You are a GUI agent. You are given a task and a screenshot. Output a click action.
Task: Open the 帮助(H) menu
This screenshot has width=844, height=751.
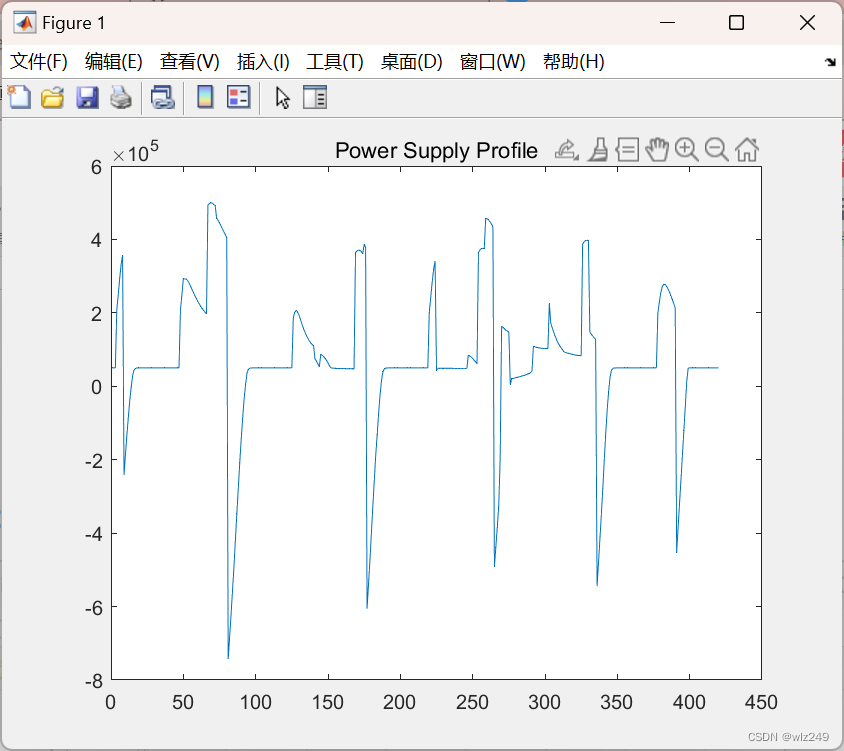click(574, 62)
